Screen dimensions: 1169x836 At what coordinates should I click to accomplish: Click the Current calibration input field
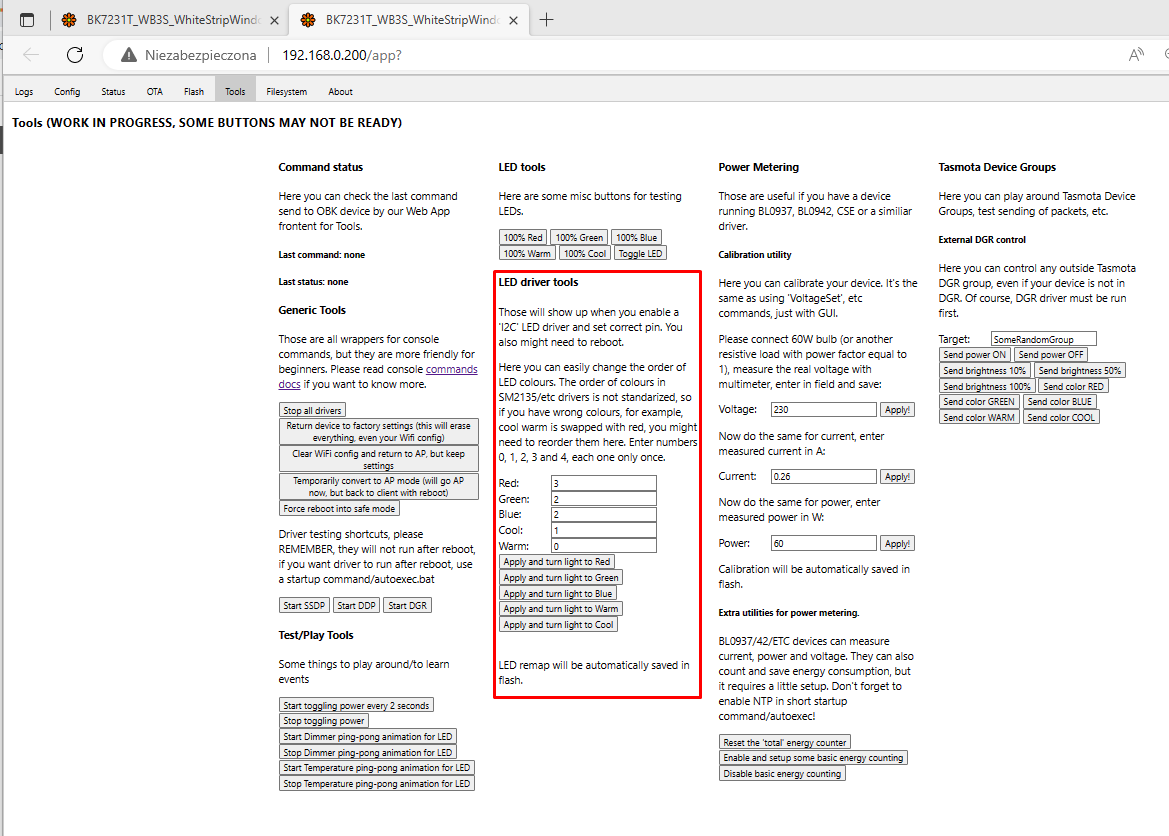(x=824, y=477)
